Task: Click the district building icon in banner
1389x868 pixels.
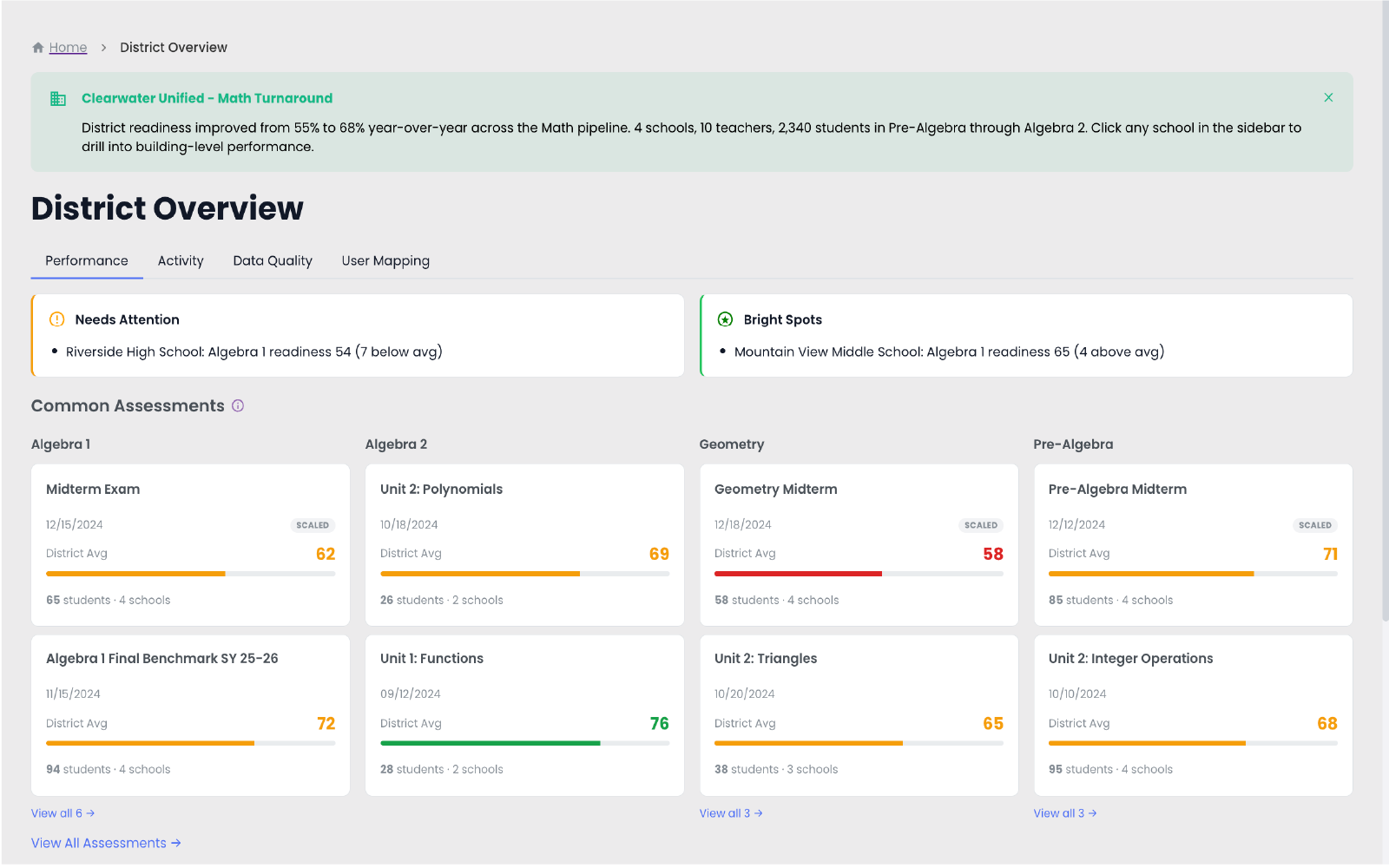Action: pyautogui.click(x=58, y=99)
